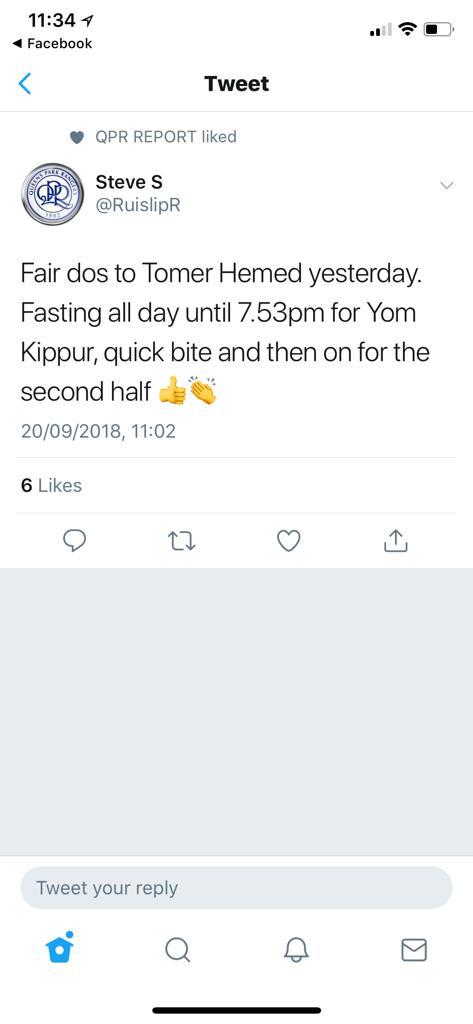Go to Home tab in bottom bar
The image size is (473, 1024).
tap(59, 948)
